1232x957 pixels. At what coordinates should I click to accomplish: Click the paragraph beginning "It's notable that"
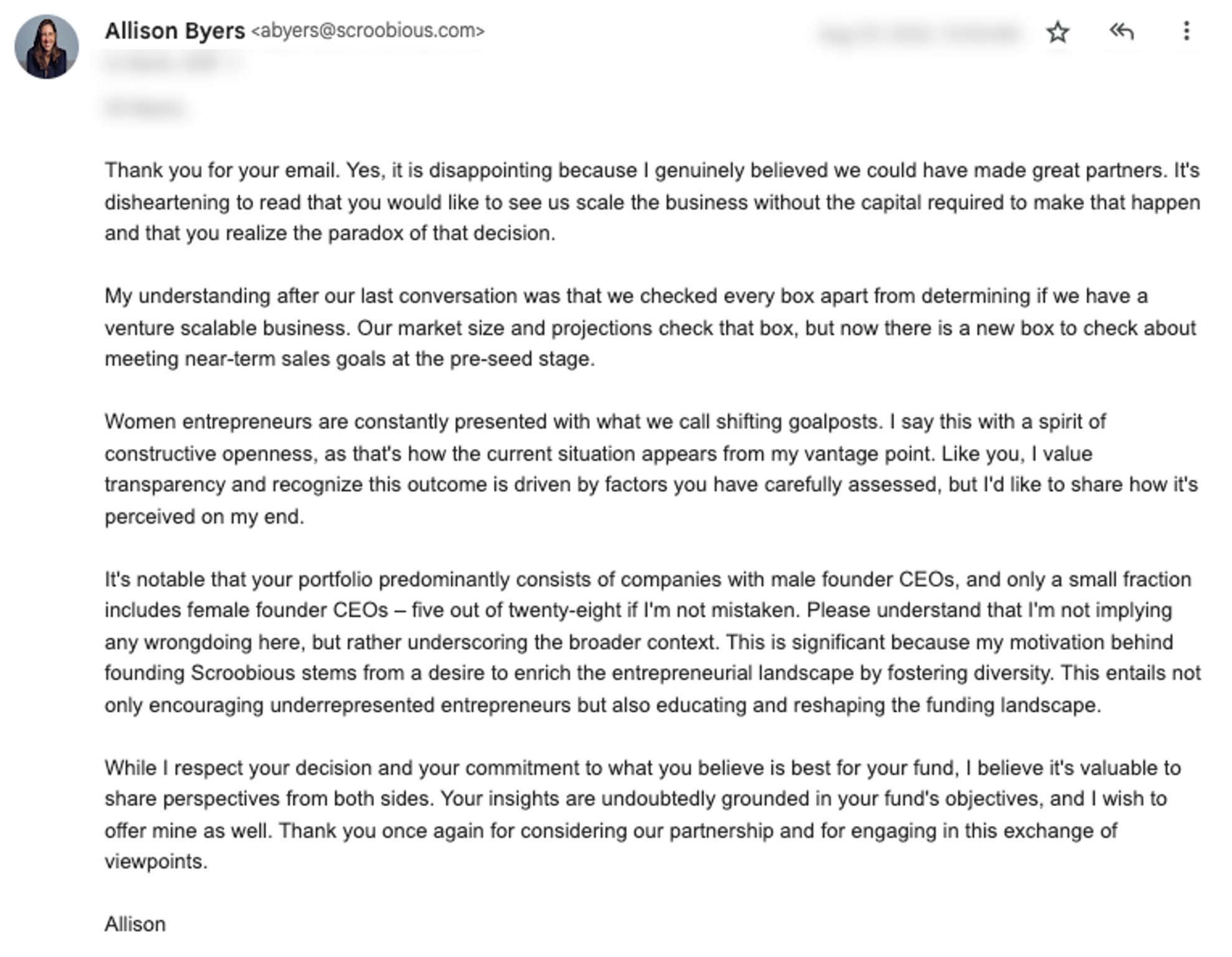[x=652, y=642]
